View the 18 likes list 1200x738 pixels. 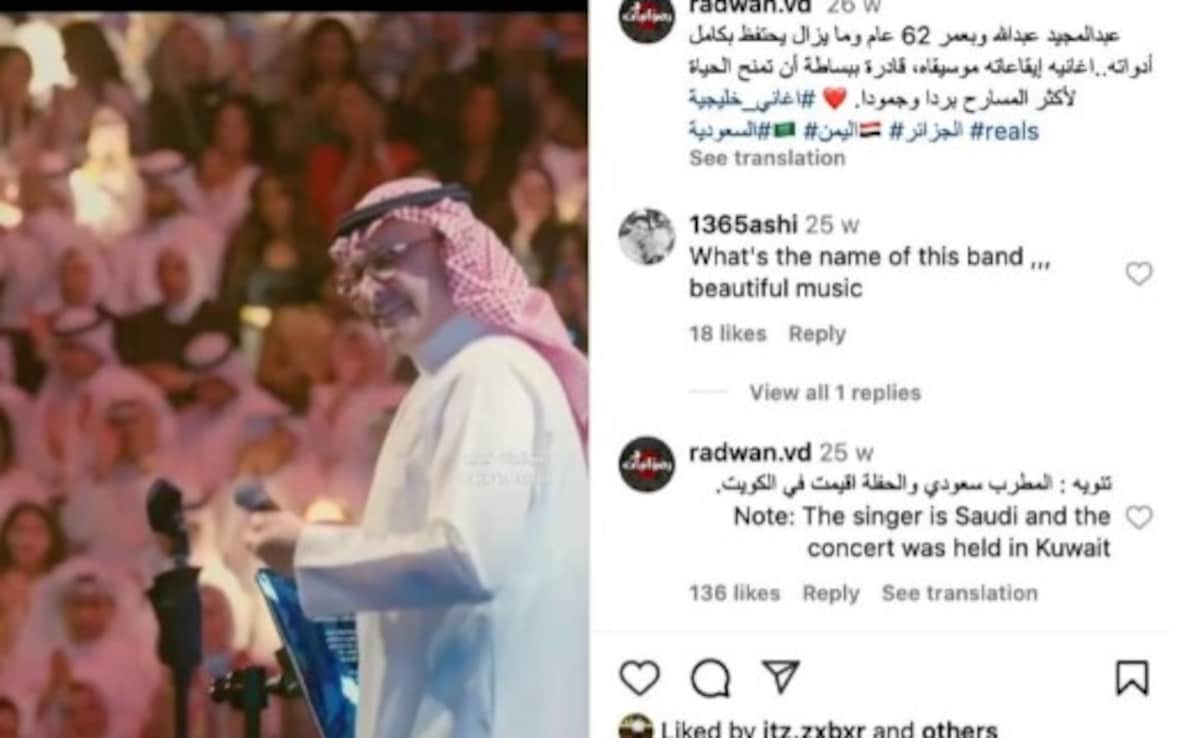point(727,334)
